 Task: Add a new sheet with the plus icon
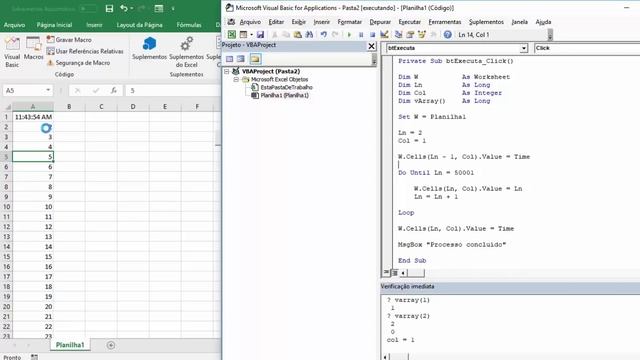pyautogui.click(x=111, y=345)
